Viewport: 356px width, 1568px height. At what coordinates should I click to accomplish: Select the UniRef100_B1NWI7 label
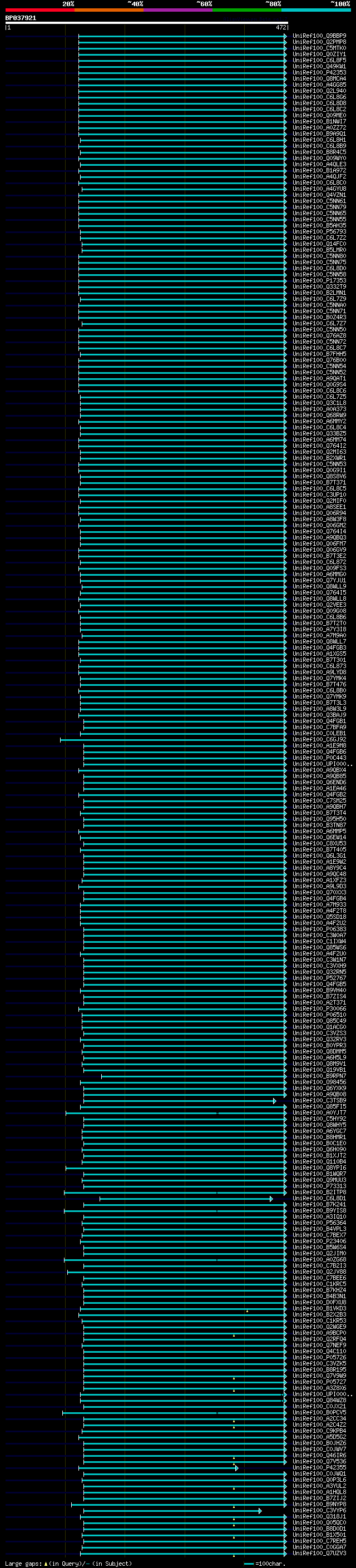tap(319, 122)
